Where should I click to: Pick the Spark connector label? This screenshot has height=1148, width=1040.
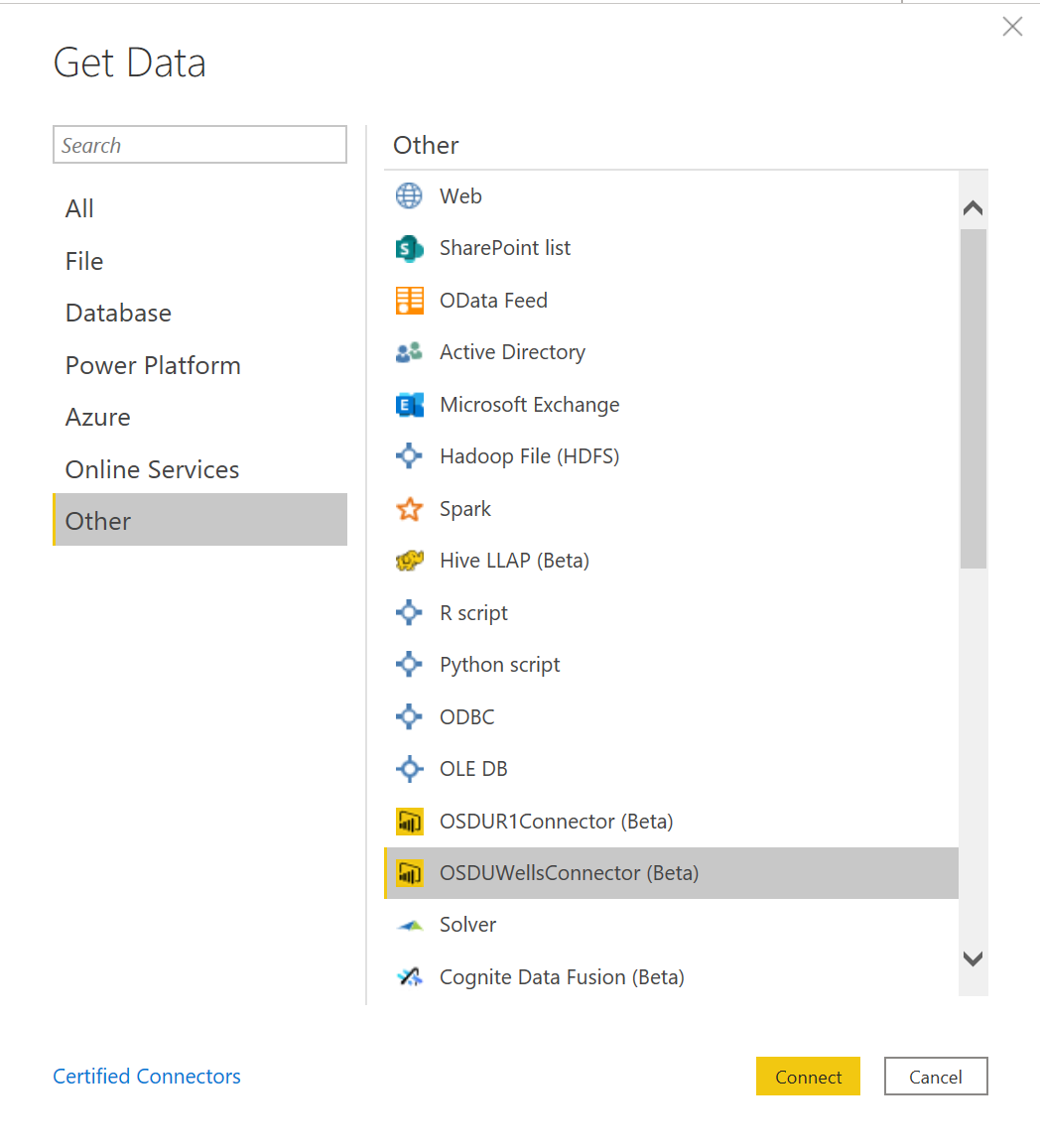pyautogui.click(x=465, y=509)
